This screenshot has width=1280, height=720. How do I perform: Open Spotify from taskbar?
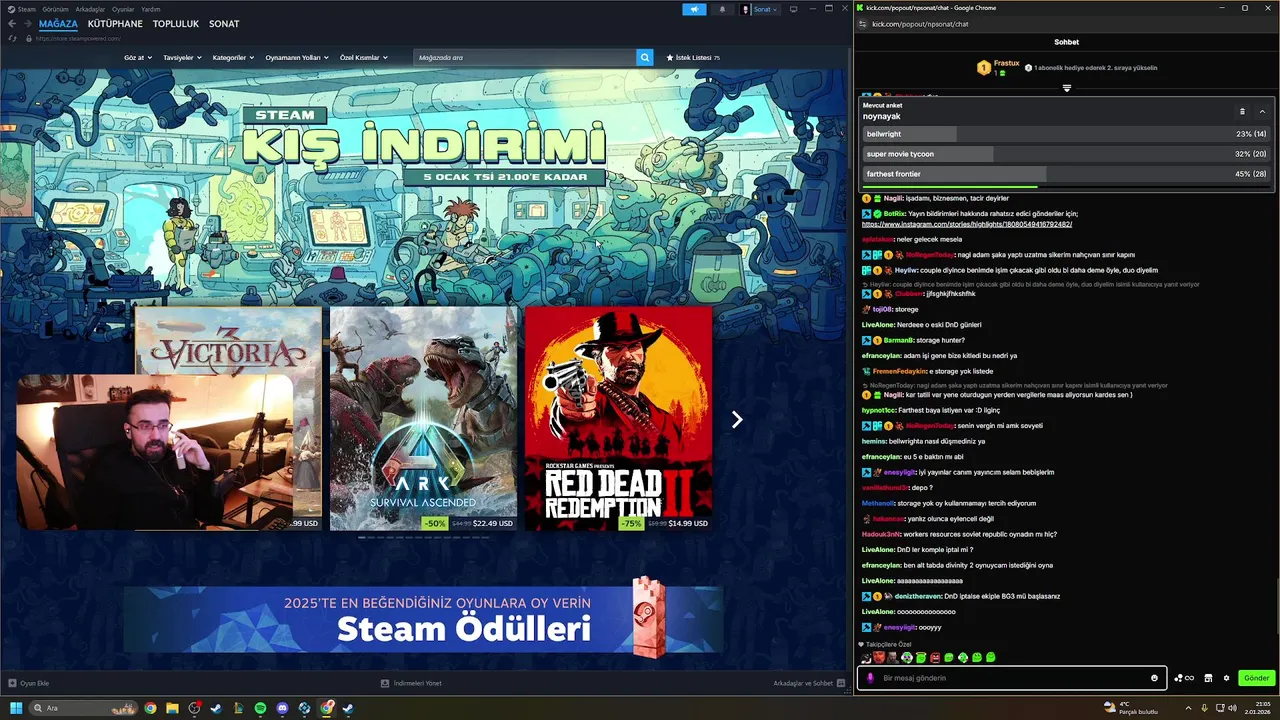260,708
